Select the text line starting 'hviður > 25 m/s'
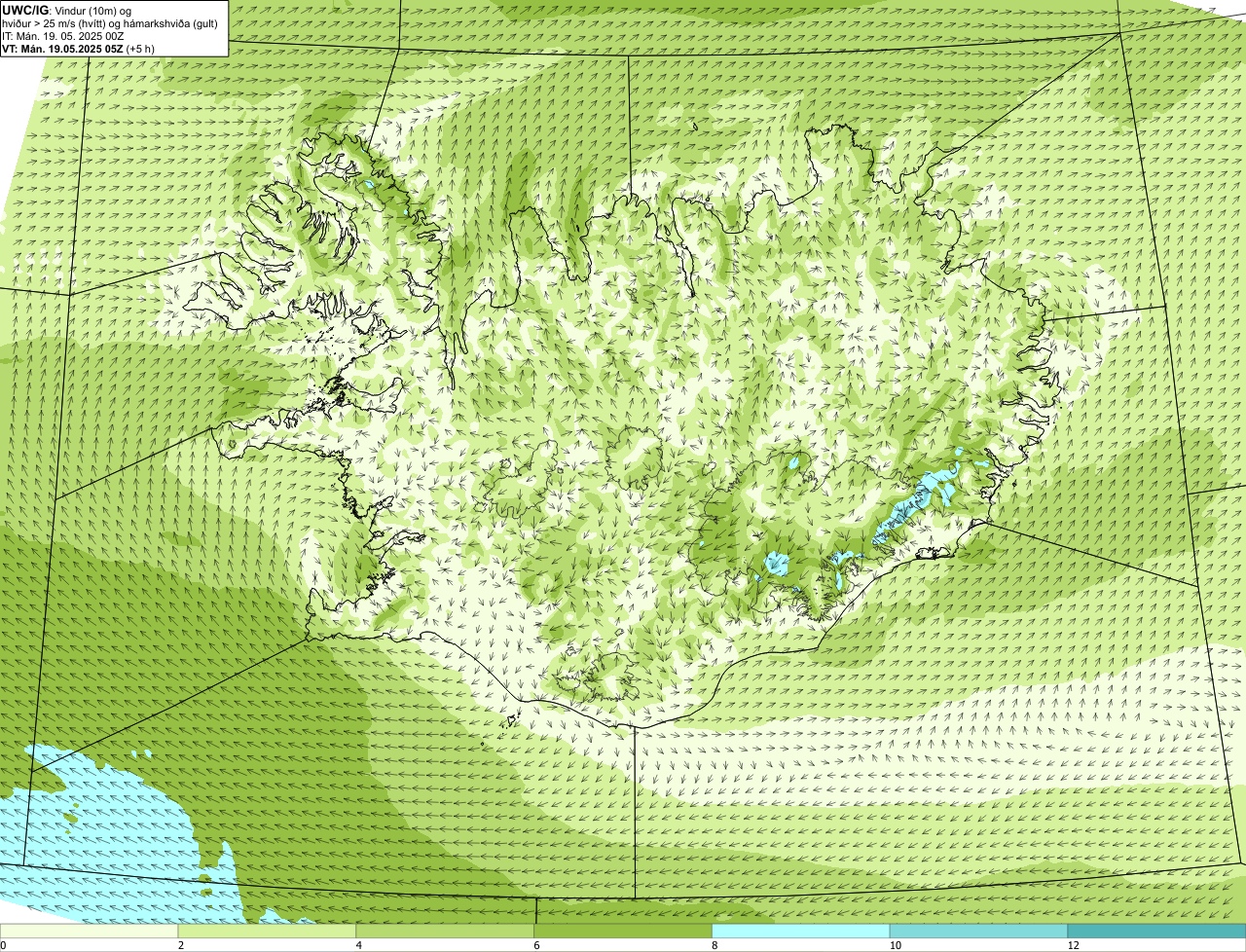Image resolution: width=1246 pixels, height=952 pixels. 110,23
